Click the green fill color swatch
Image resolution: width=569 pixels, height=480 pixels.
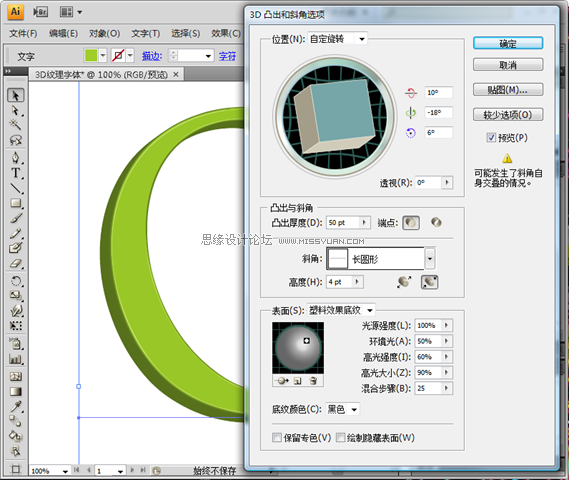click(91, 56)
